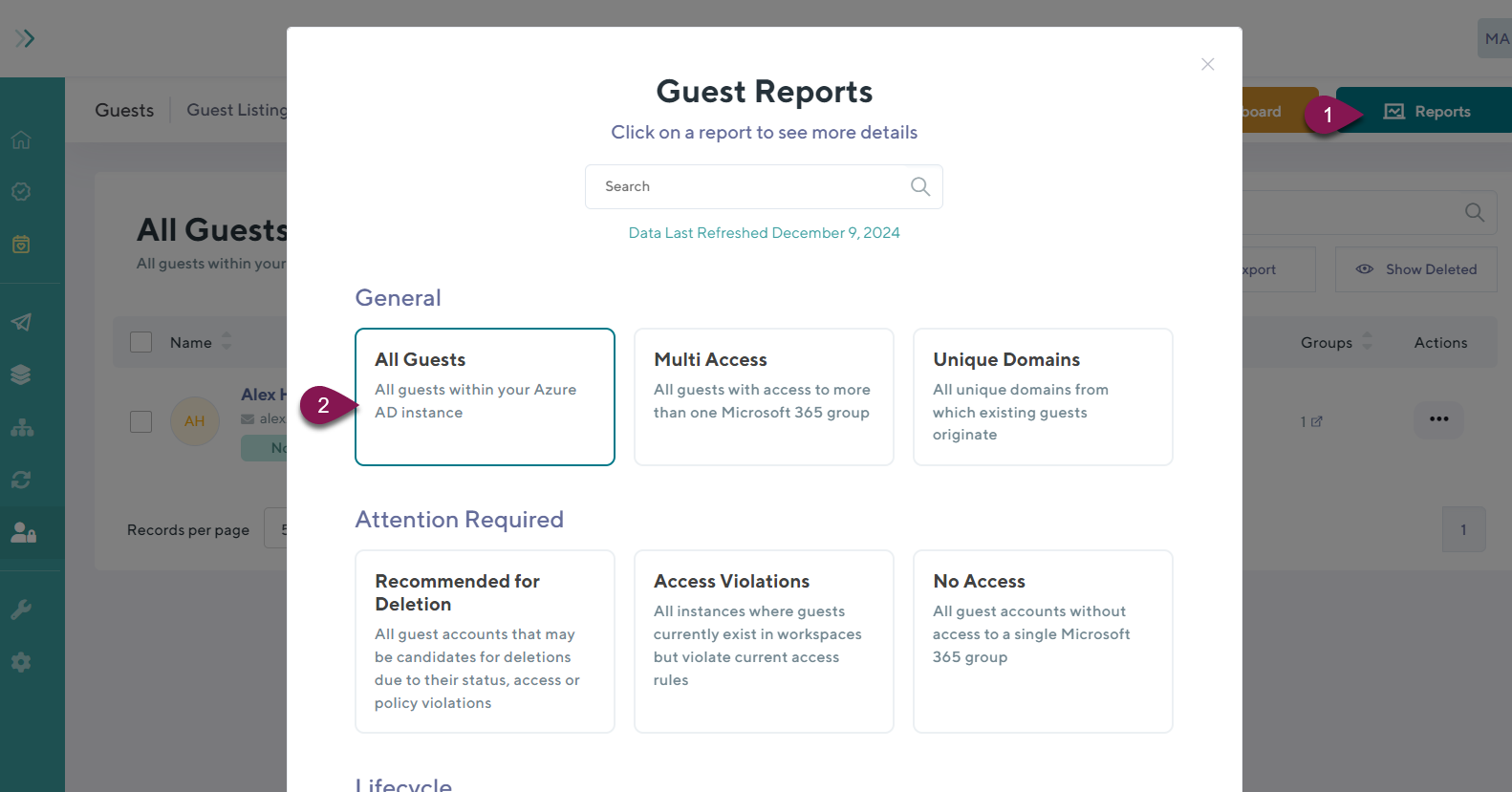Toggle the select-all checkbox beside Name
This screenshot has width=1512, height=792.
[141, 342]
